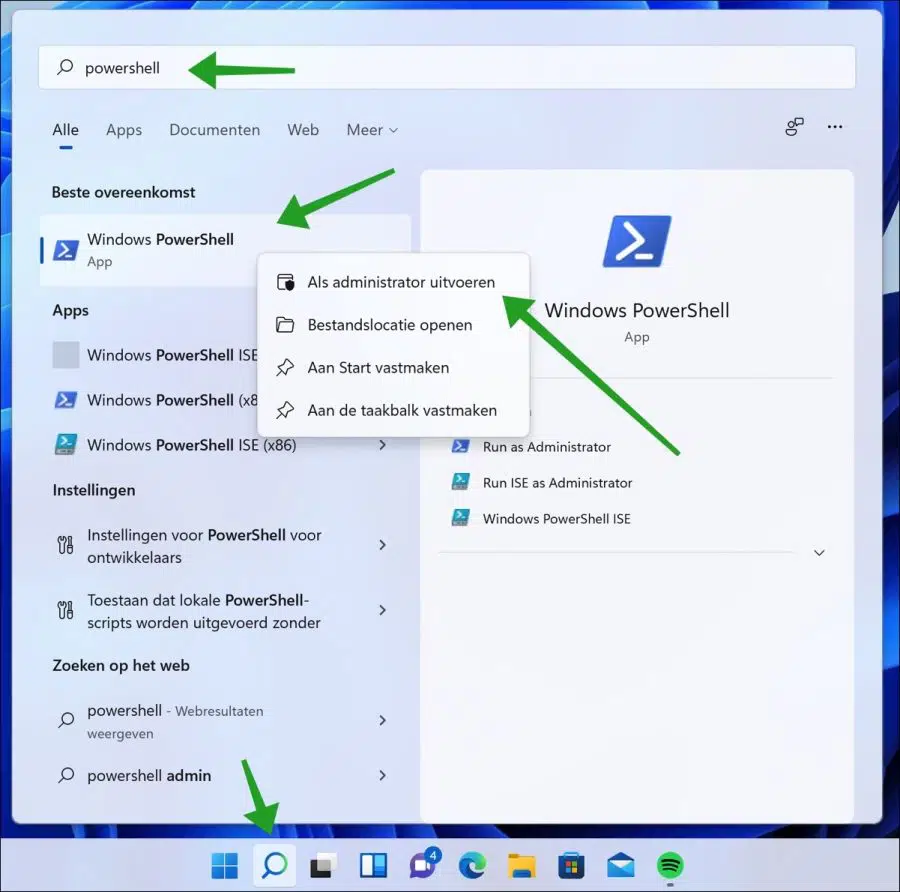Open the Mail app on the taskbar
This screenshot has width=900, height=892.
point(620,866)
